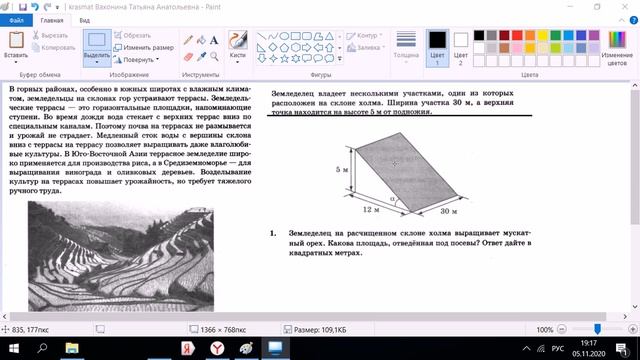The height and width of the screenshot is (360, 640).
Task: Choose the diamond shape
Action: [x=273, y=47]
